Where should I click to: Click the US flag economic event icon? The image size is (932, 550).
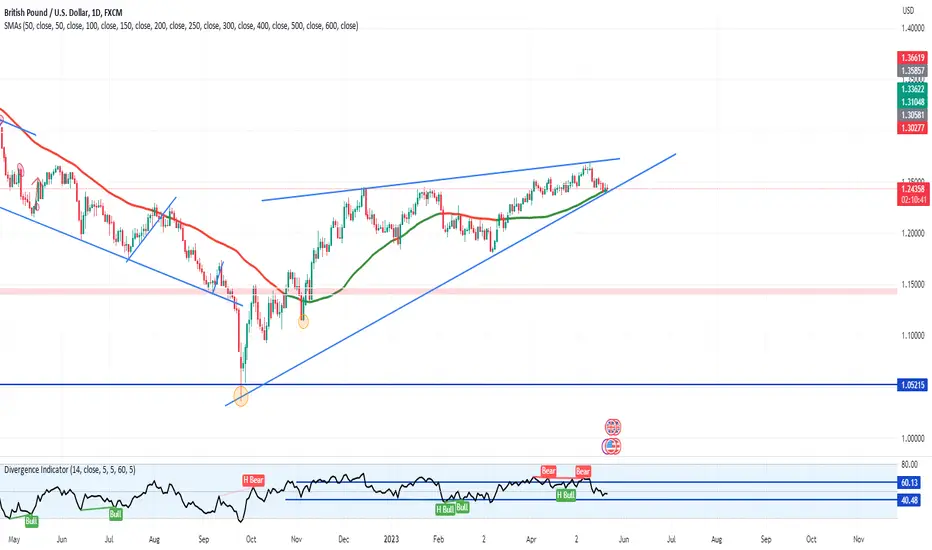tap(612, 446)
